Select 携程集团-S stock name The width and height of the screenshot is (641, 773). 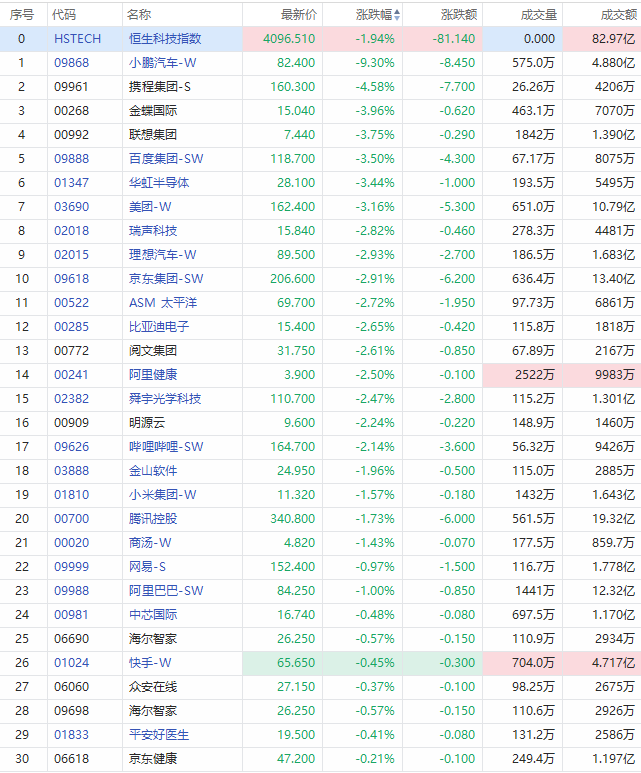point(160,87)
